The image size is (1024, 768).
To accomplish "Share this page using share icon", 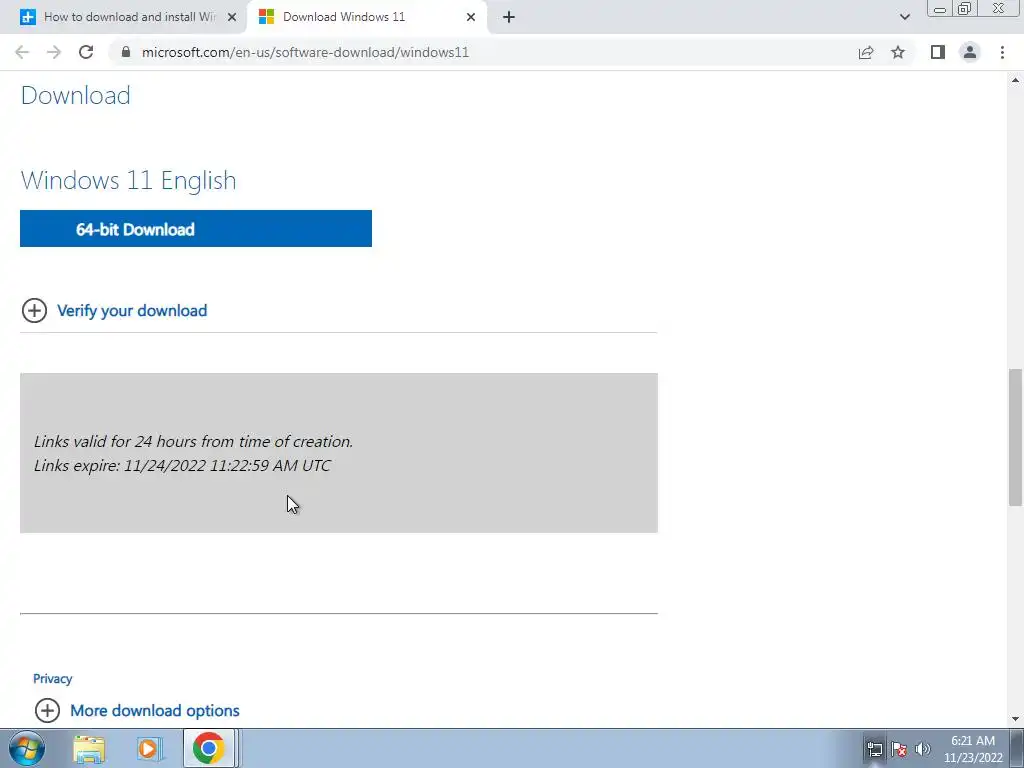I will [866, 52].
